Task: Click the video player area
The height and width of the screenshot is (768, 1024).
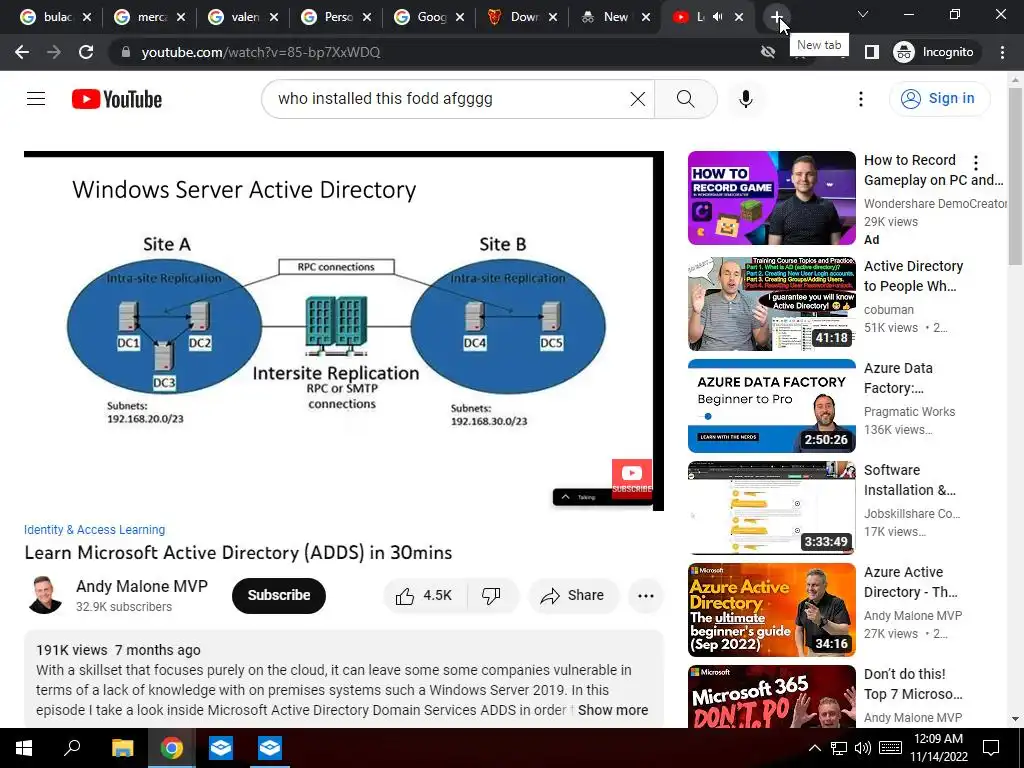Action: pos(344,331)
